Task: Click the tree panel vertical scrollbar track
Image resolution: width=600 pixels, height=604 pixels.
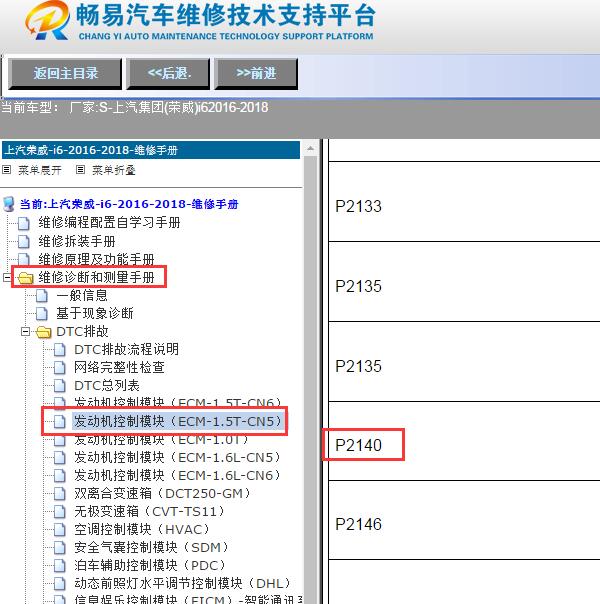Action: pyautogui.click(x=310, y=379)
